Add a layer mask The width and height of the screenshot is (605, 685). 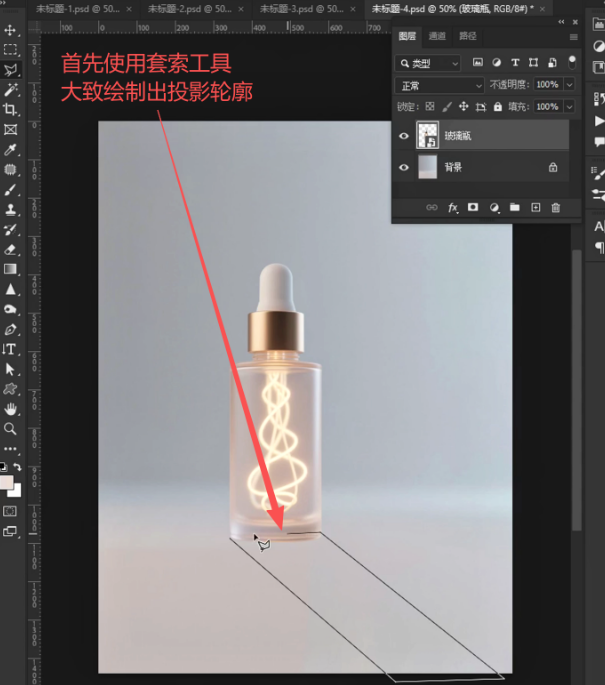click(473, 207)
